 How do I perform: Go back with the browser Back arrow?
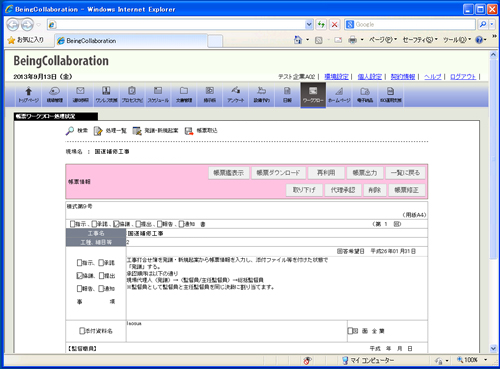[13, 24]
